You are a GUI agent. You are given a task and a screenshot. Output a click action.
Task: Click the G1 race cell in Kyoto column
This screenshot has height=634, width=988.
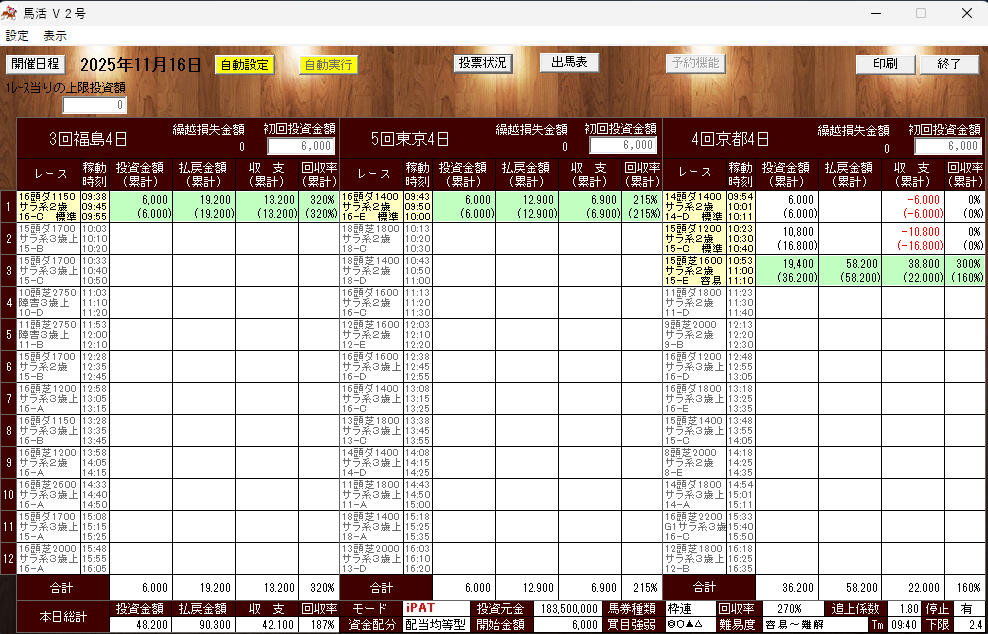tap(694, 527)
